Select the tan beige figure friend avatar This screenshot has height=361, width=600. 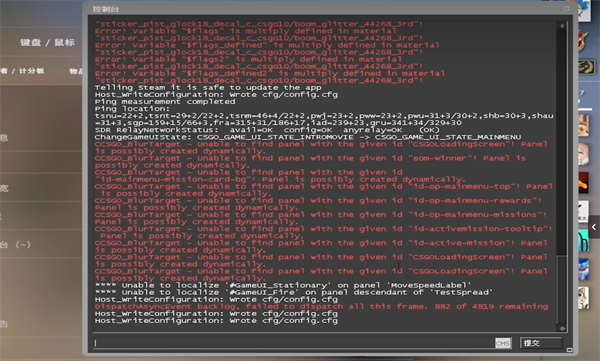click(x=583, y=125)
